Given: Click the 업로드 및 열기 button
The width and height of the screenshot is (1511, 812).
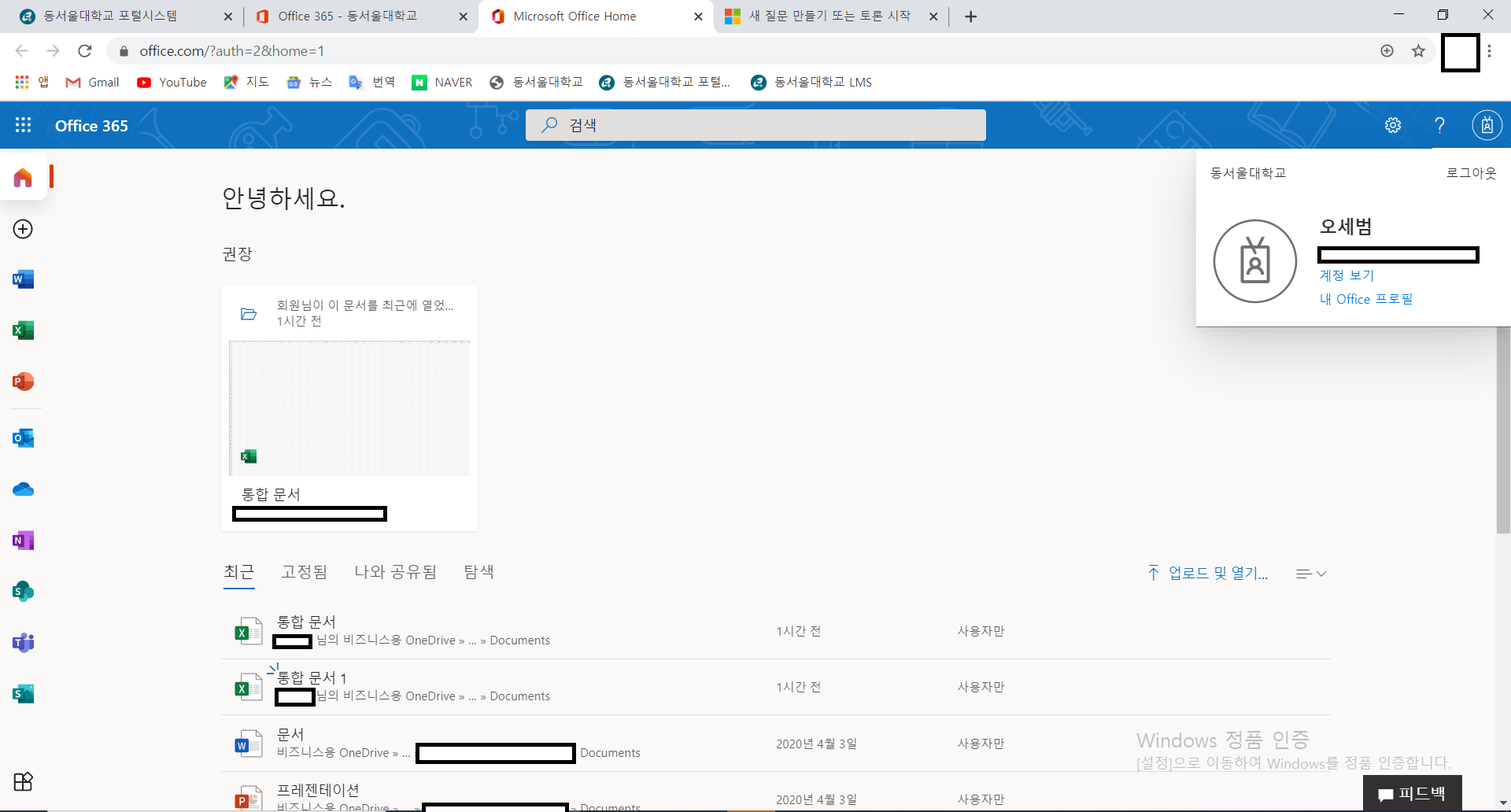Looking at the screenshot, I should coord(1208,573).
